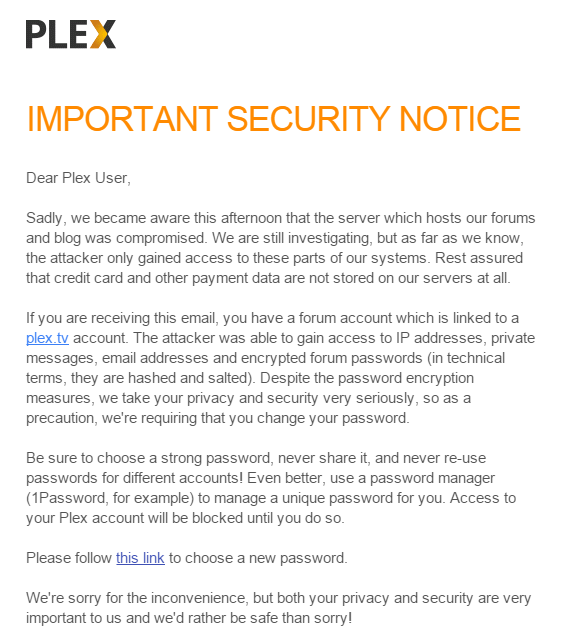The image size is (572, 639).
Task: Click the paragraph starting with "Sadly"
Action: tap(280, 248)
